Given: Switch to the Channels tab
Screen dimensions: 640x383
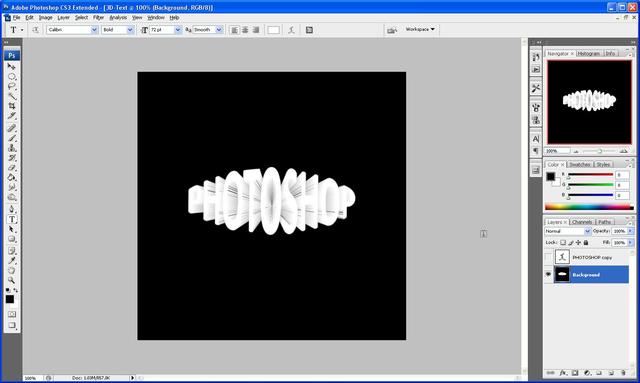Looking at the screenshot, I should pyautogui.click(x=582, y=222).
